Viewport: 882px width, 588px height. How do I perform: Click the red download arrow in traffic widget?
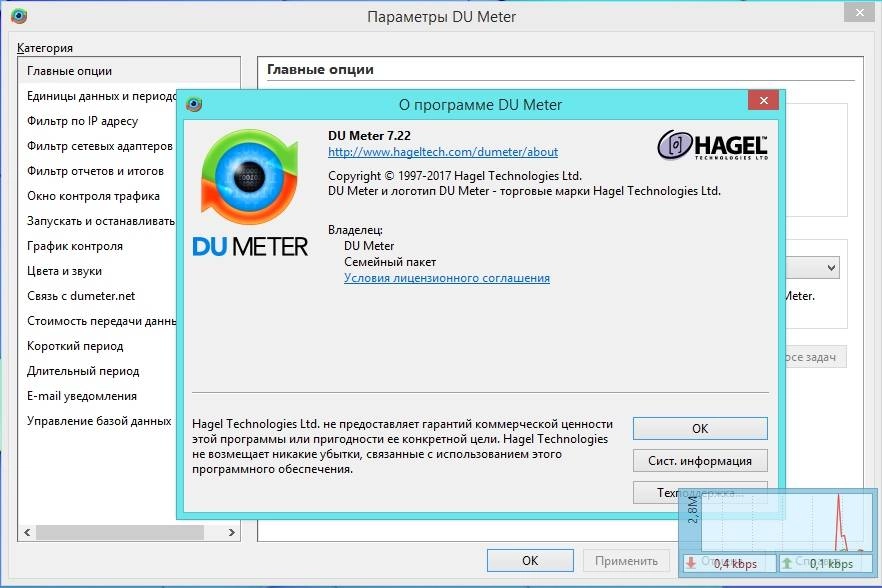coord(691,563)
